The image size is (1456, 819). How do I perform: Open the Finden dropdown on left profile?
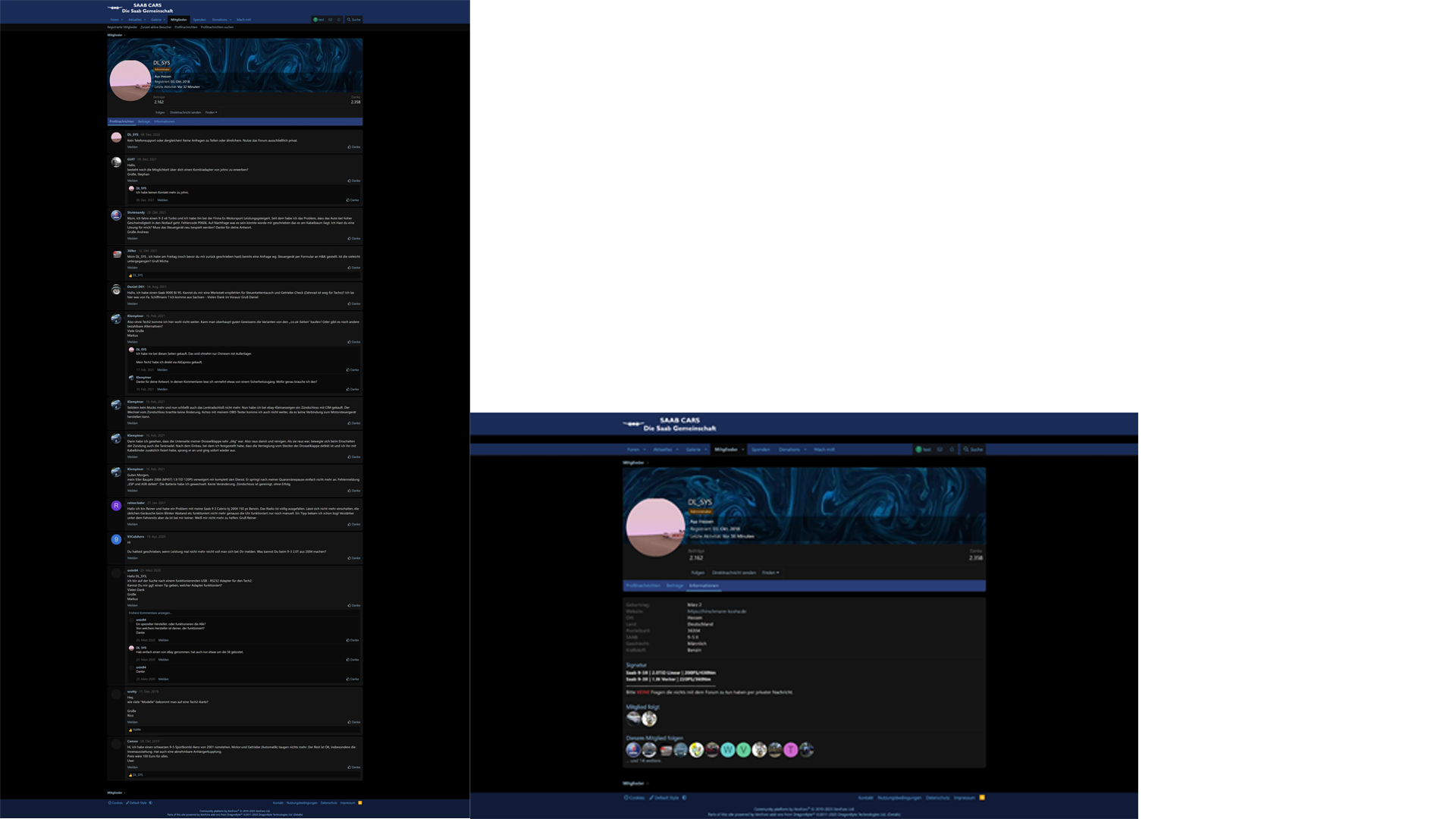[211, 112]
